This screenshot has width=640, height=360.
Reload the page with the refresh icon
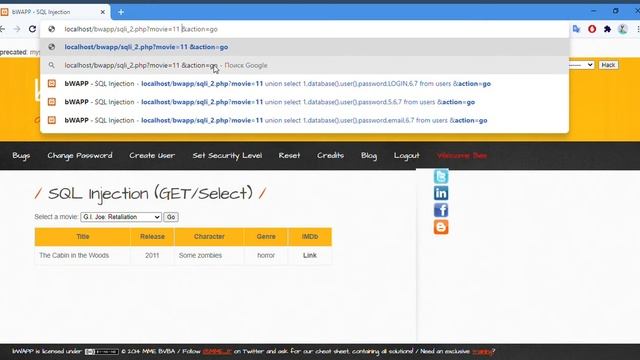click(x=32, y=29)
